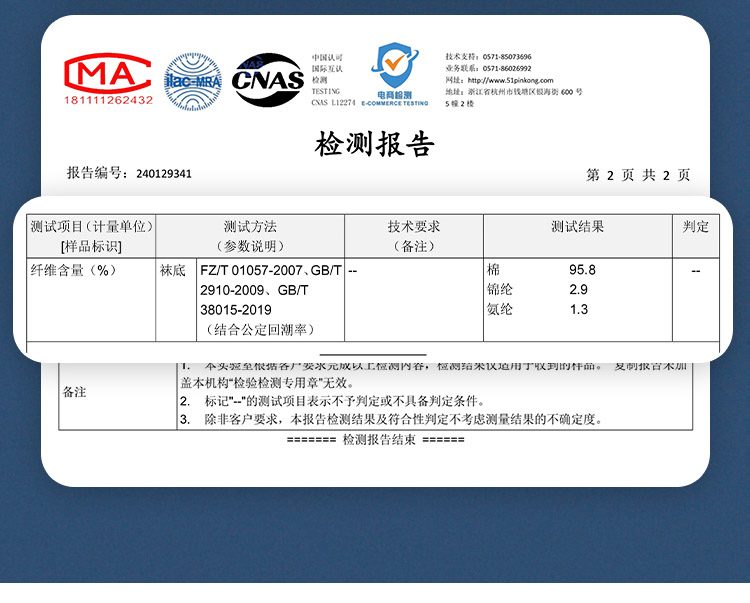Image resolution: width=750 pixels, height=603 pixels.
Task: Click tech support phone 0571-85073696
Action: coord(507,57)
